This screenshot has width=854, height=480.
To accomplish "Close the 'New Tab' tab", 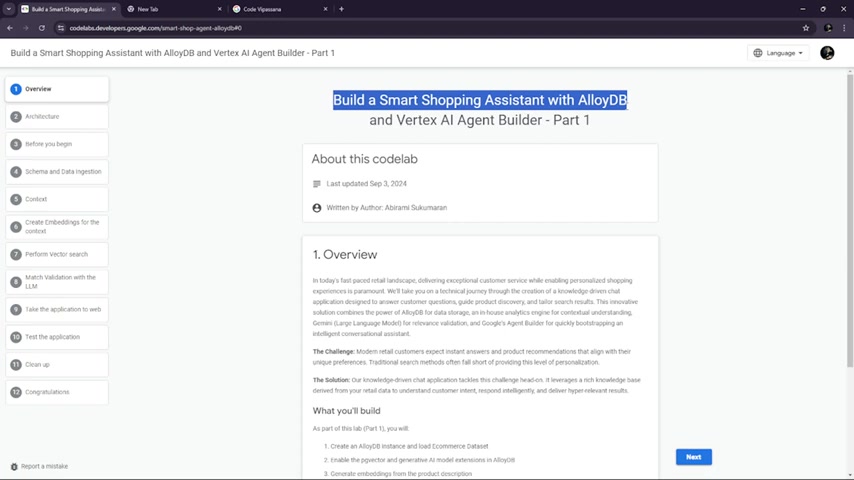I will click(x=219, y=9).
